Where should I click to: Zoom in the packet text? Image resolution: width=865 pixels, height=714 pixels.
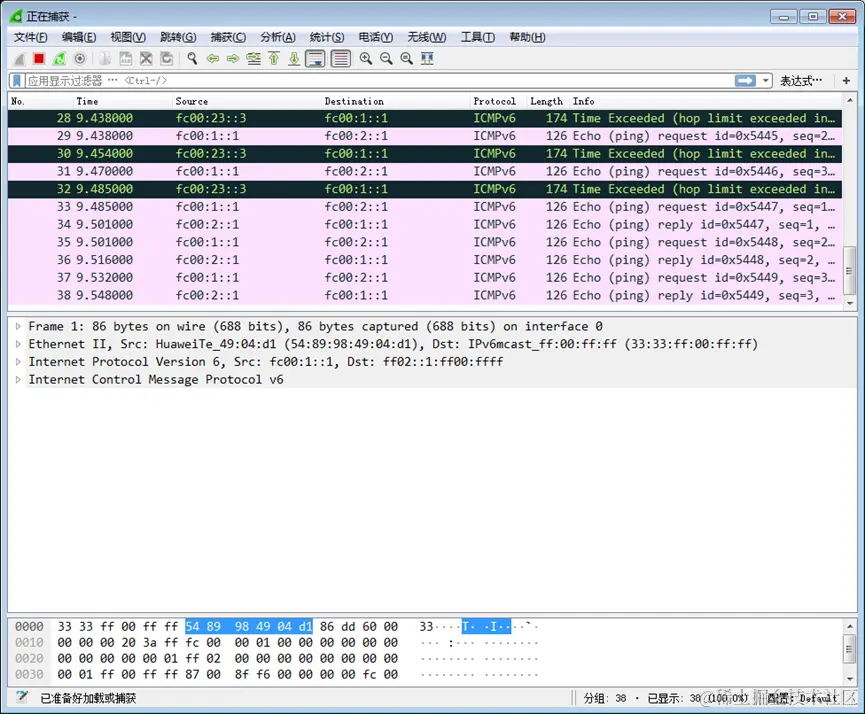[366, 58]
